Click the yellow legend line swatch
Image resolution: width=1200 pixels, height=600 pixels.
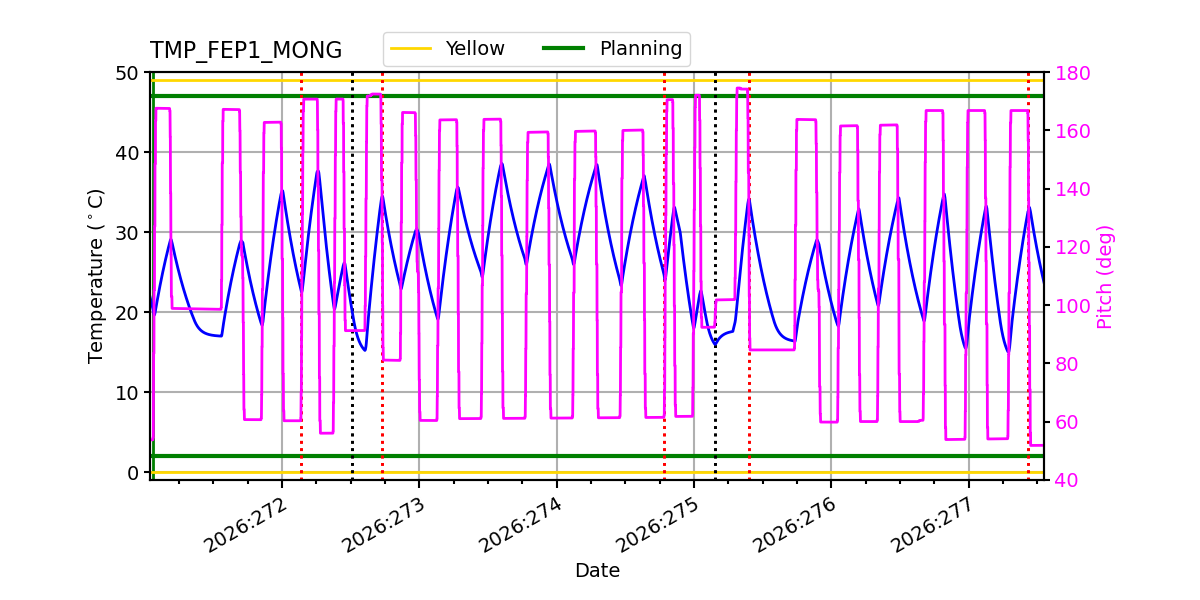coord(411,49)
